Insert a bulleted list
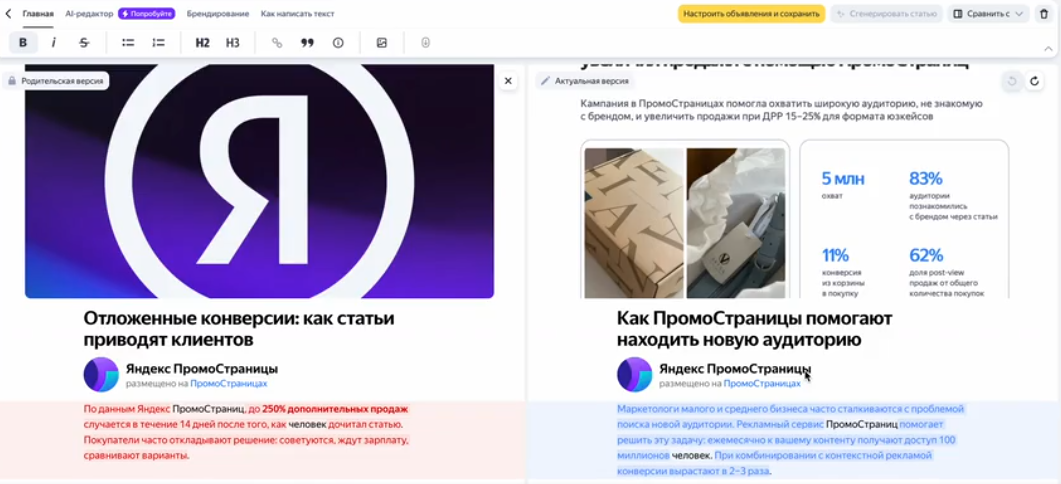This screenshot has height=484, width=1061. point(128,43)
